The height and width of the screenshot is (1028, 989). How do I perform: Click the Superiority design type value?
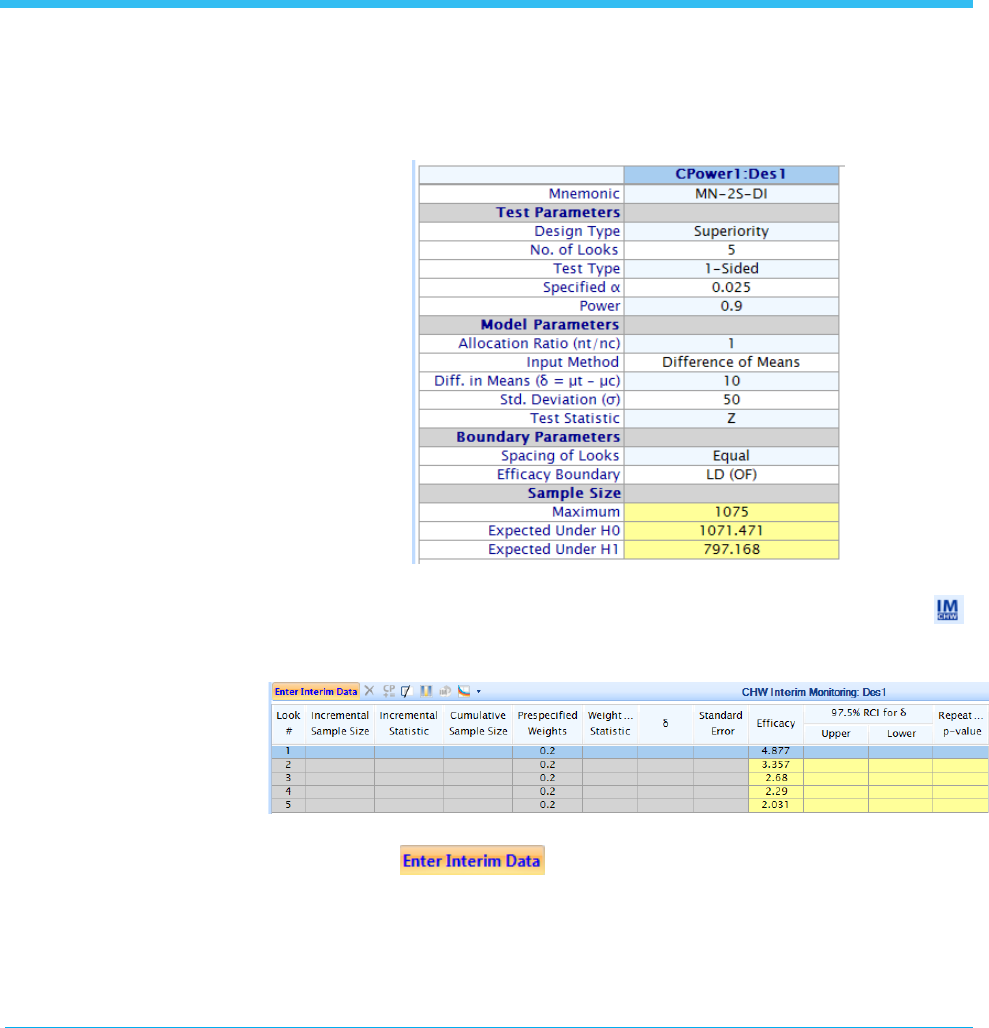[x=731, y=231]
